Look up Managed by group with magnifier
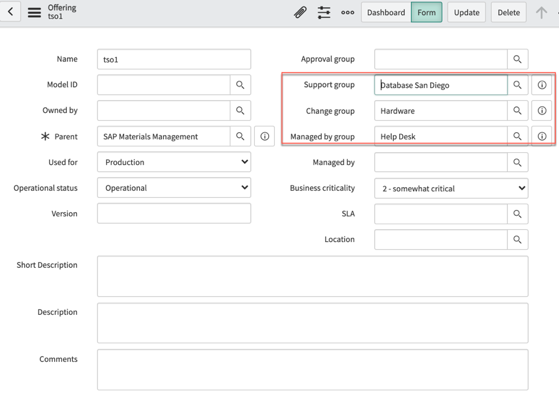The width and height of the screenshot is (560, 397). coord(518,136)
